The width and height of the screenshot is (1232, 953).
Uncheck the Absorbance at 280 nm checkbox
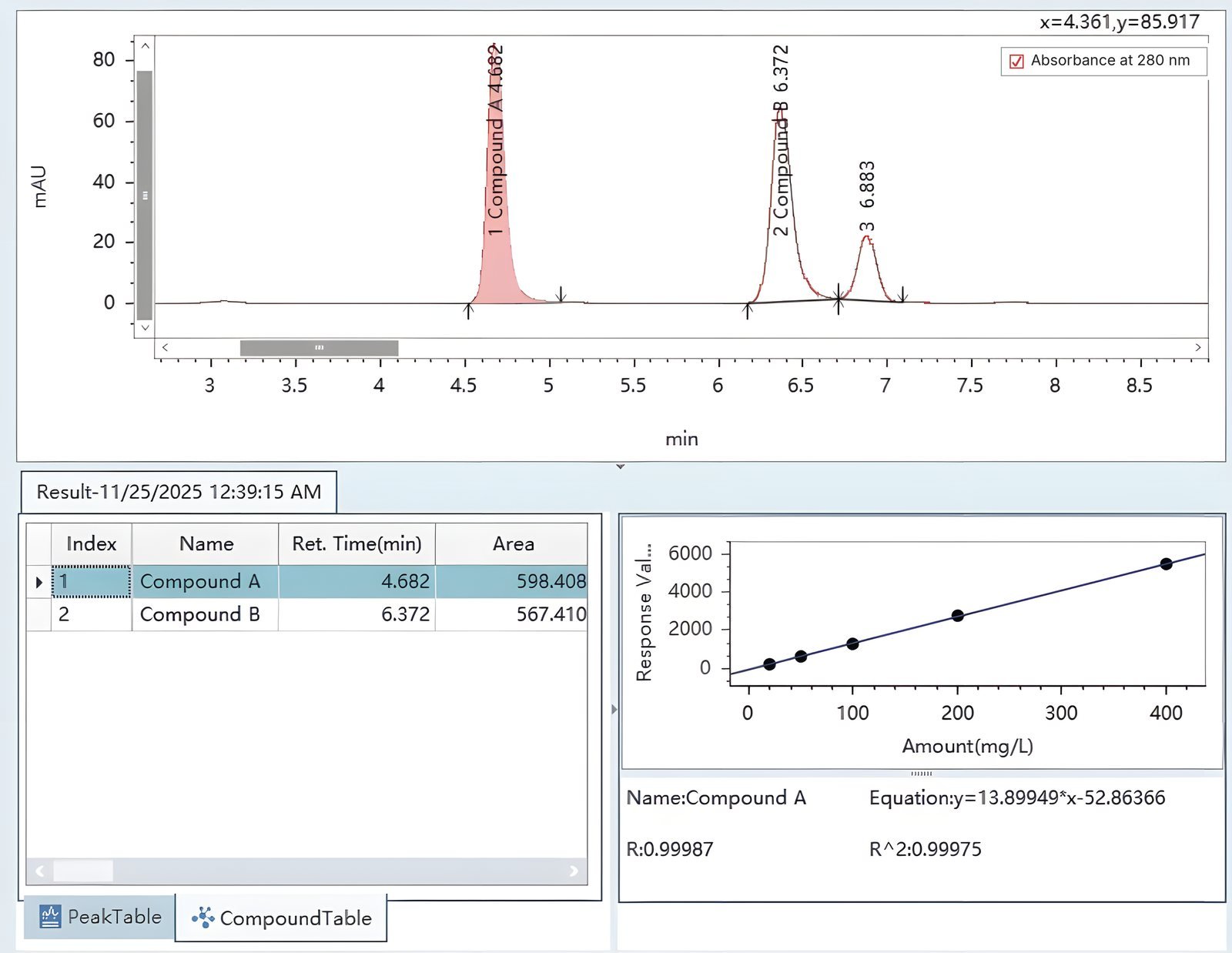pos(1016,62)
